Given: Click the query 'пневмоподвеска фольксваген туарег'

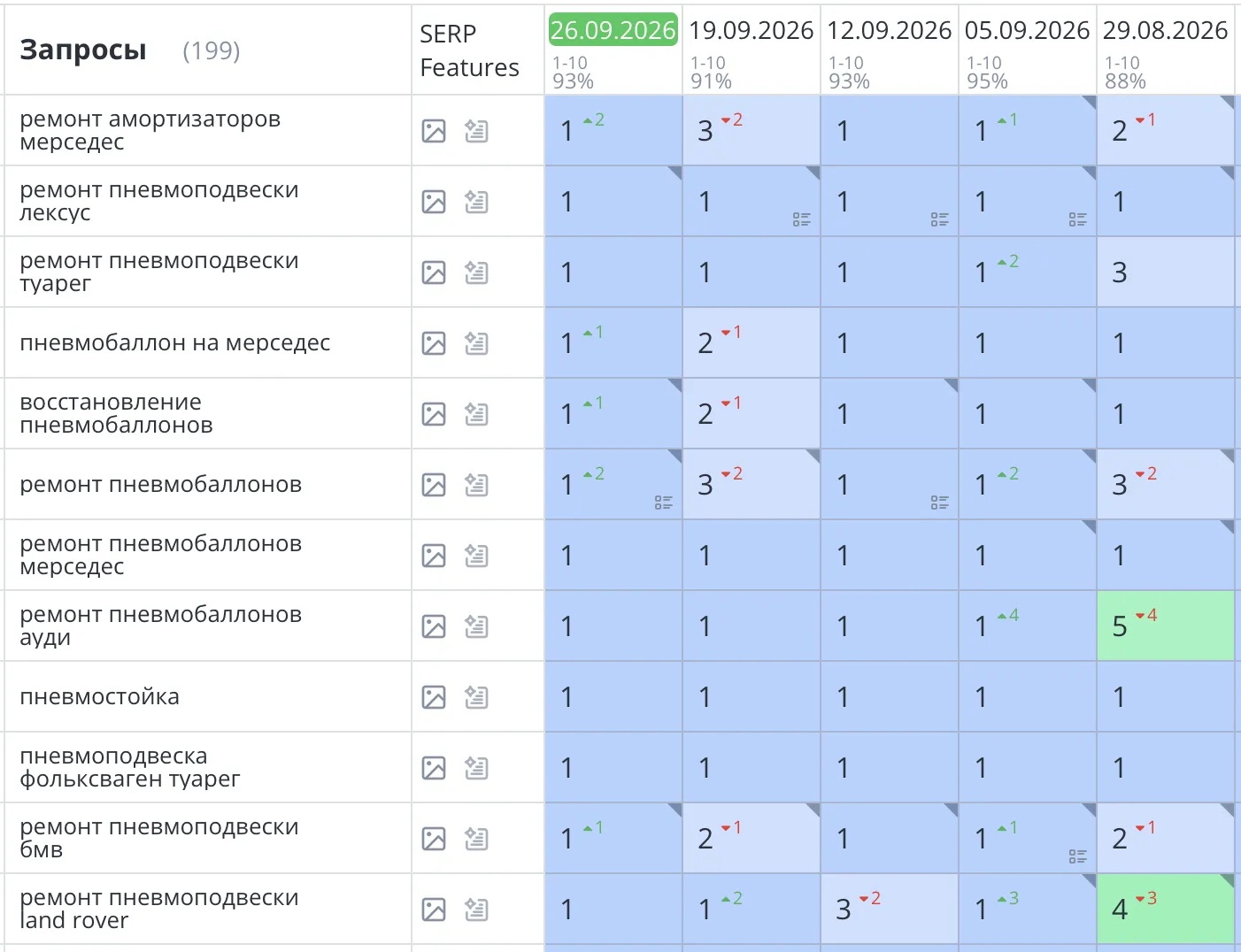Looking at the screenshot, I should coord(130,767).
